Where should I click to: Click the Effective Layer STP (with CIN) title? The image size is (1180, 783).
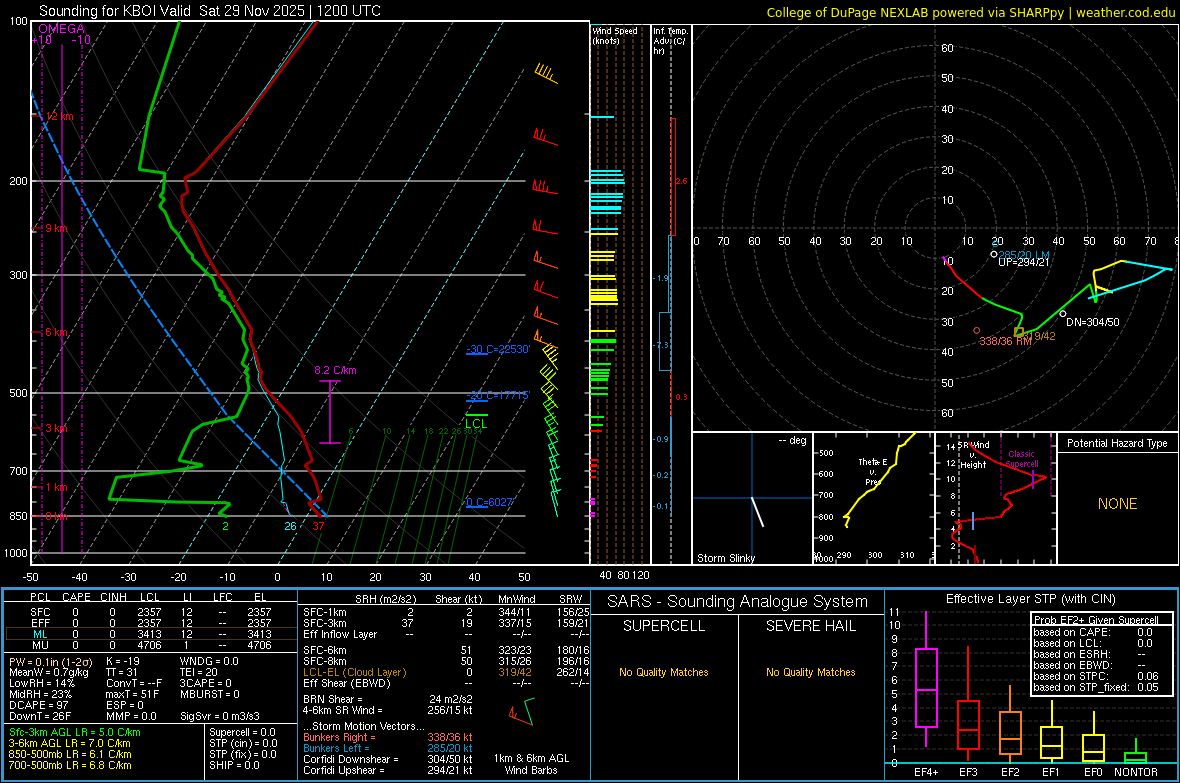[1030, 599]
